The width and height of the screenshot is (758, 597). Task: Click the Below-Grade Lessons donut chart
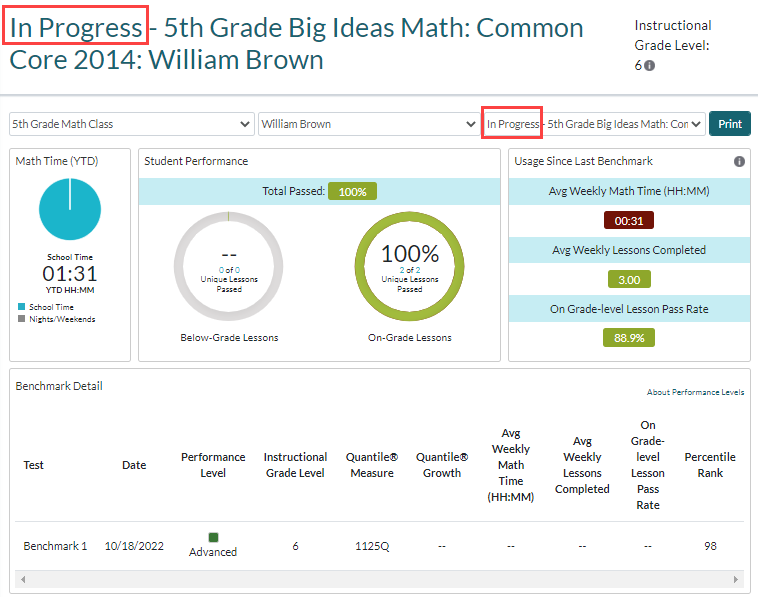click(229, 266)
